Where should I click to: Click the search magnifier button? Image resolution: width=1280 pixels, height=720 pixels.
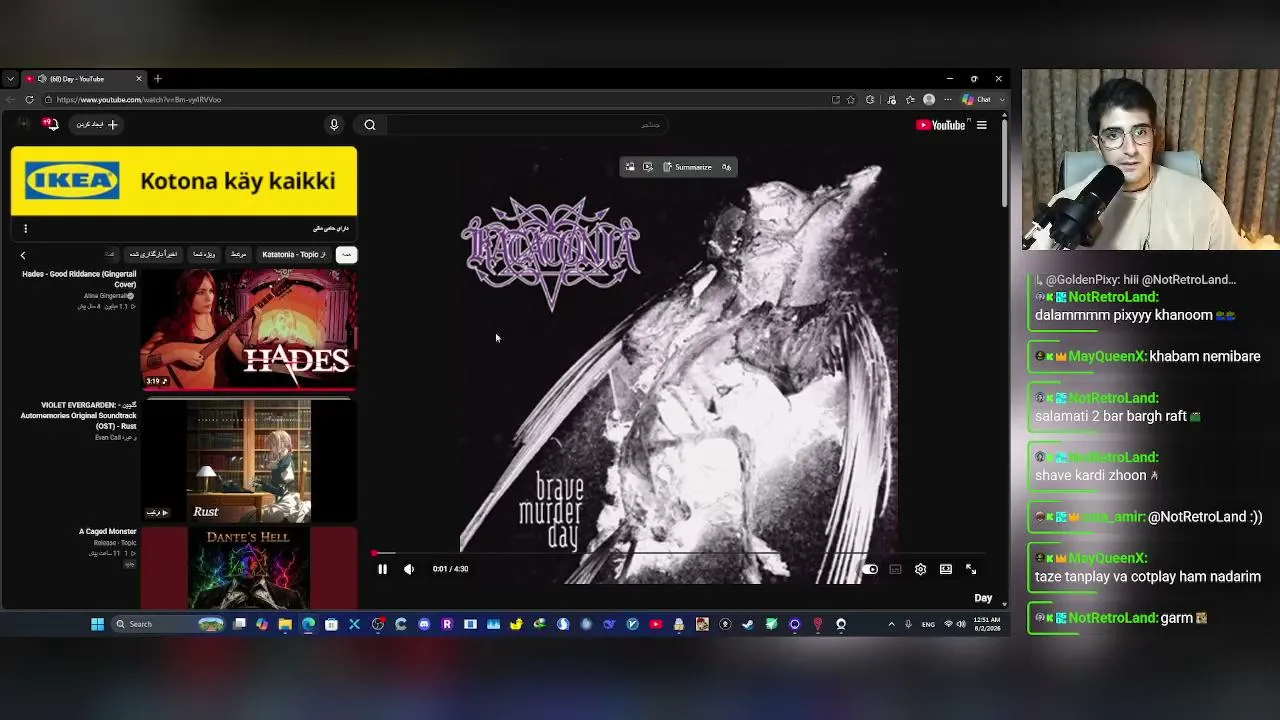coord(370,125)
